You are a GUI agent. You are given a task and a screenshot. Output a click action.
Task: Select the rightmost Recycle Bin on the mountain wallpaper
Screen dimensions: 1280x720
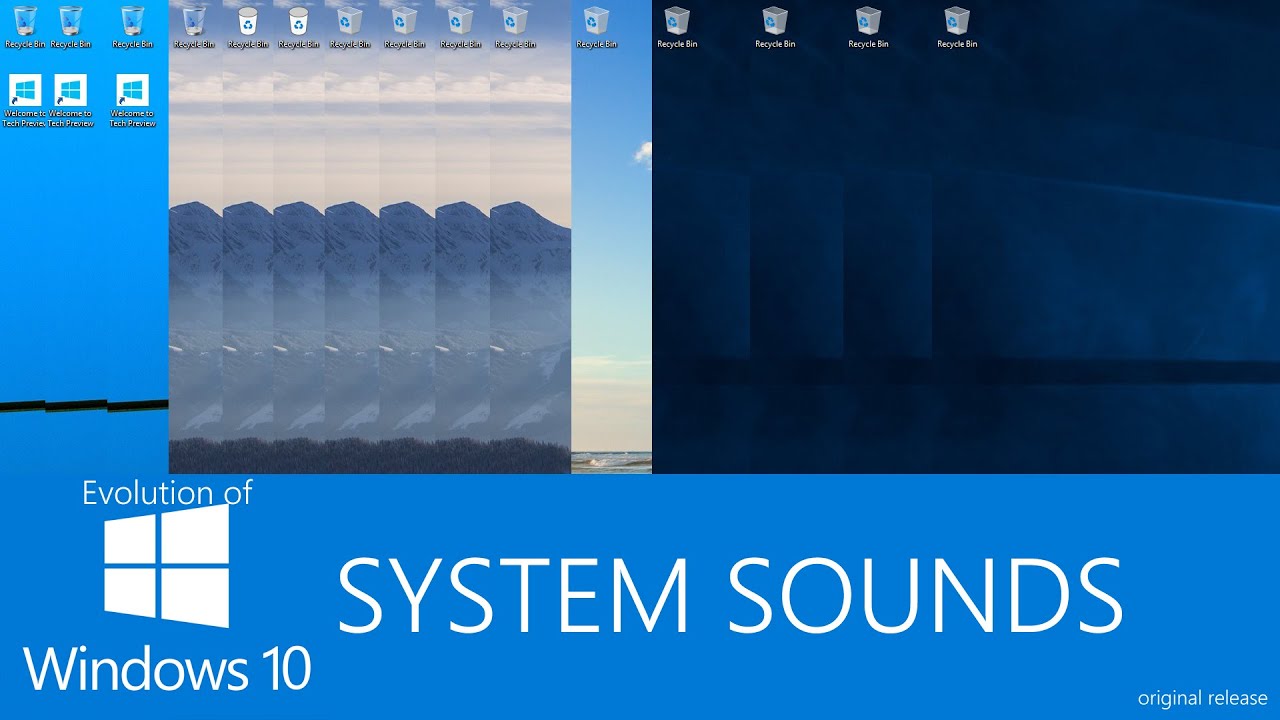(x=514, y=27)
